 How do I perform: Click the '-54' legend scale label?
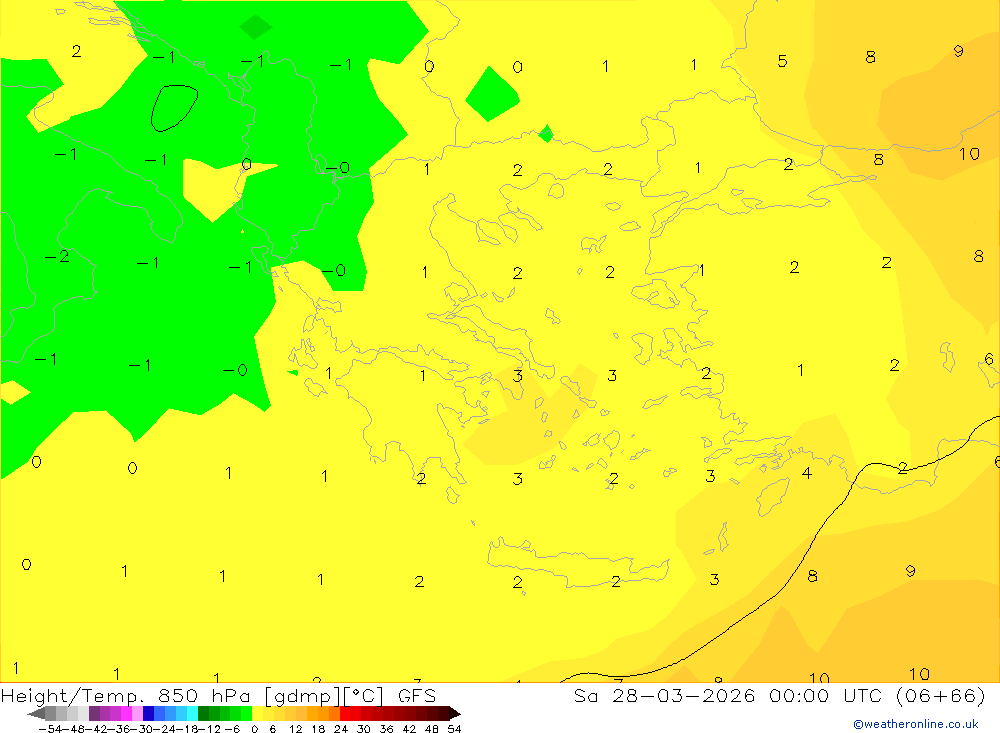pos(50,729)
